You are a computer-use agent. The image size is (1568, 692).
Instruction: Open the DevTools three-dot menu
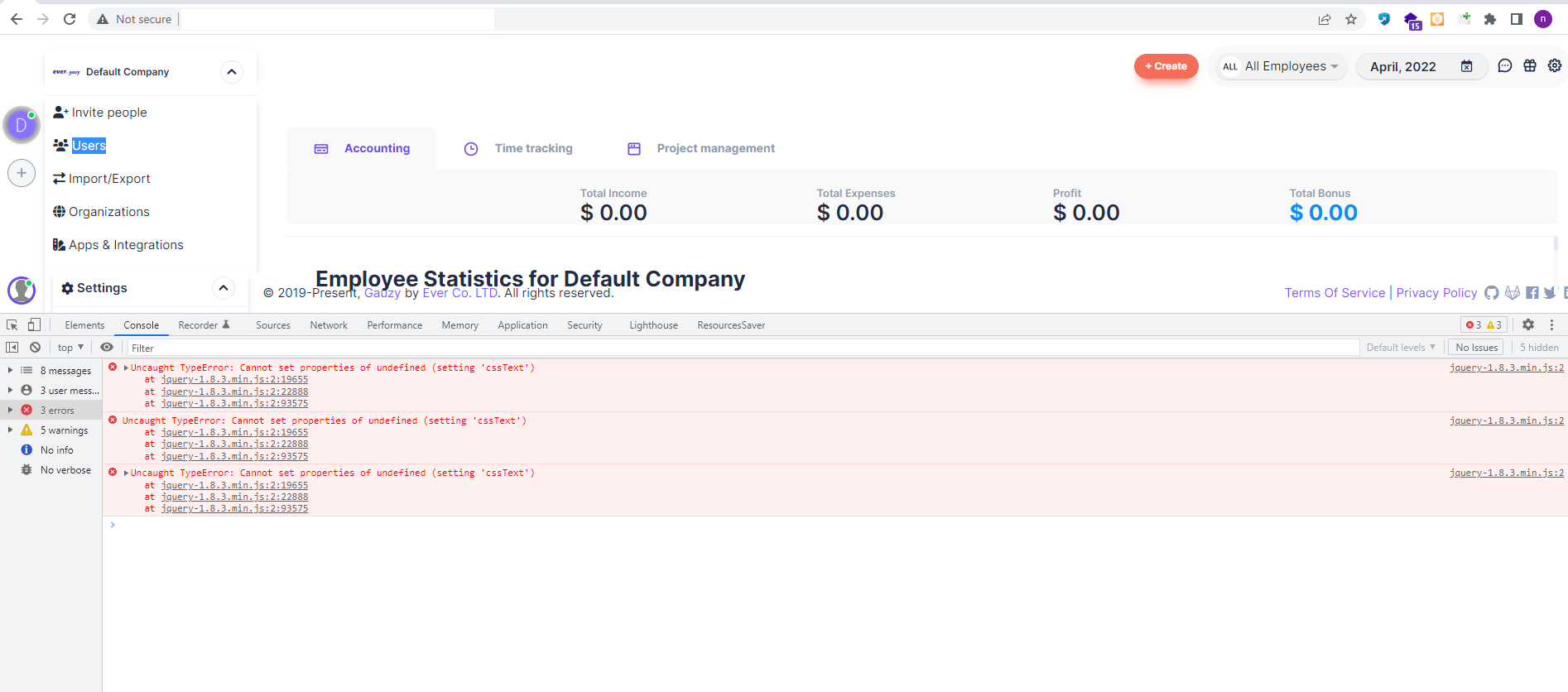click(x=1552, y=325)
